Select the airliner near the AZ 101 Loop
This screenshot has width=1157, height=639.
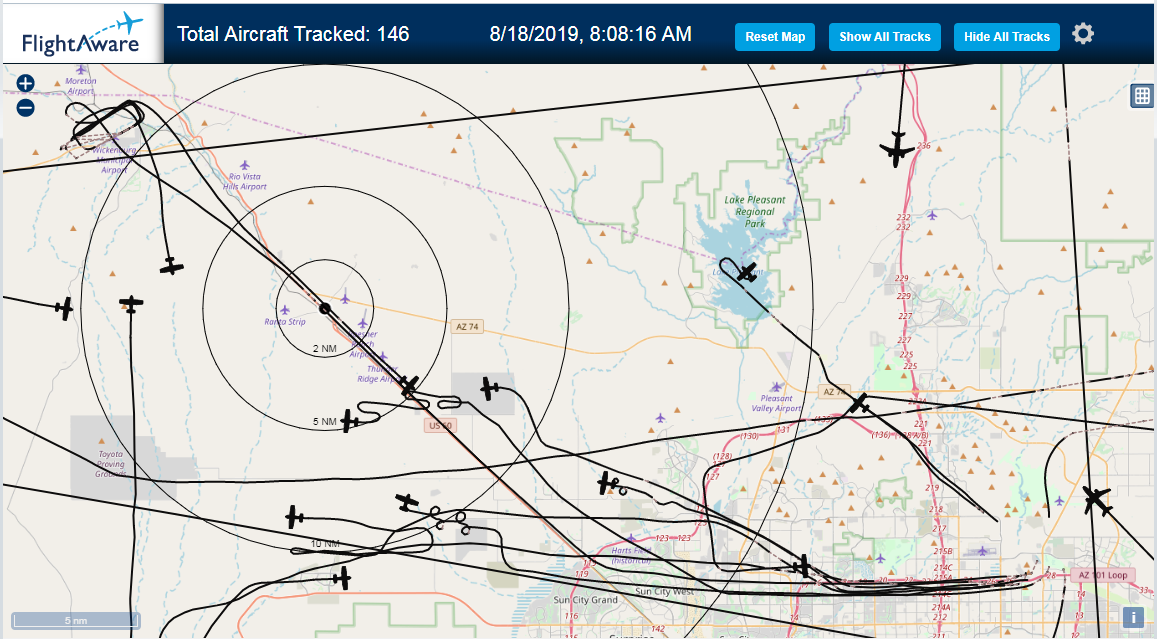click(x=1097, y=500)
